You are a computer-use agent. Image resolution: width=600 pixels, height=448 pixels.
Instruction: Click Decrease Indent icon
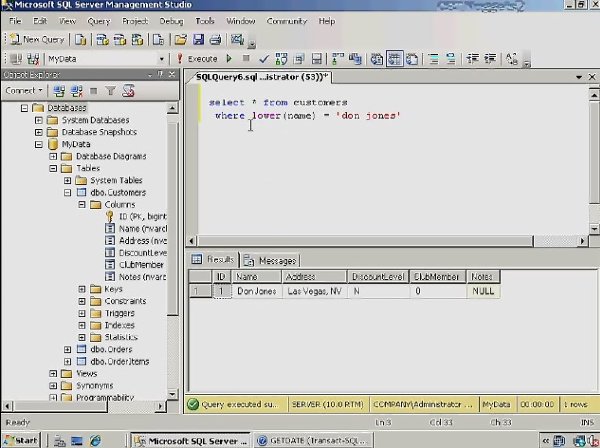pos(473,59)
